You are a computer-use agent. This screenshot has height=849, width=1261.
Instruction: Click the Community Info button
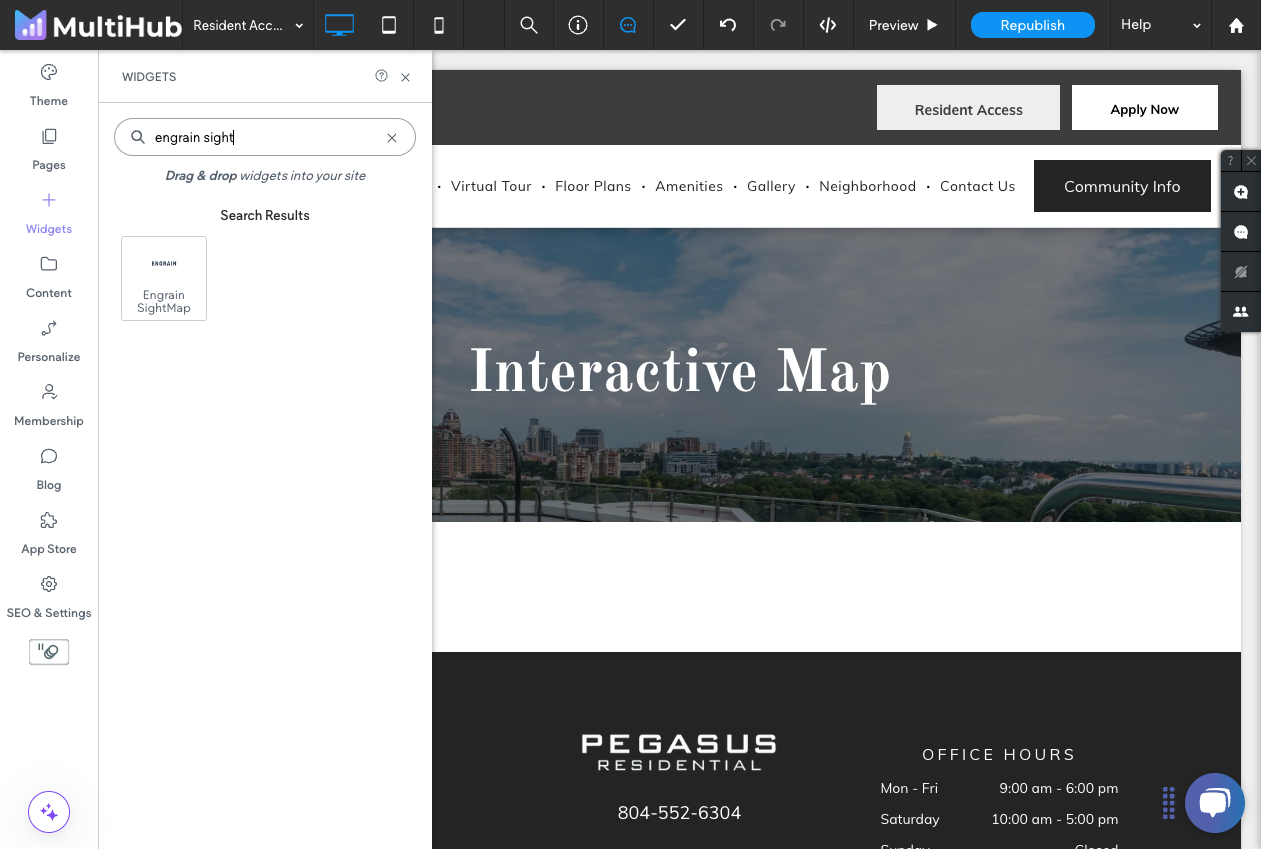coord(1122,186)
